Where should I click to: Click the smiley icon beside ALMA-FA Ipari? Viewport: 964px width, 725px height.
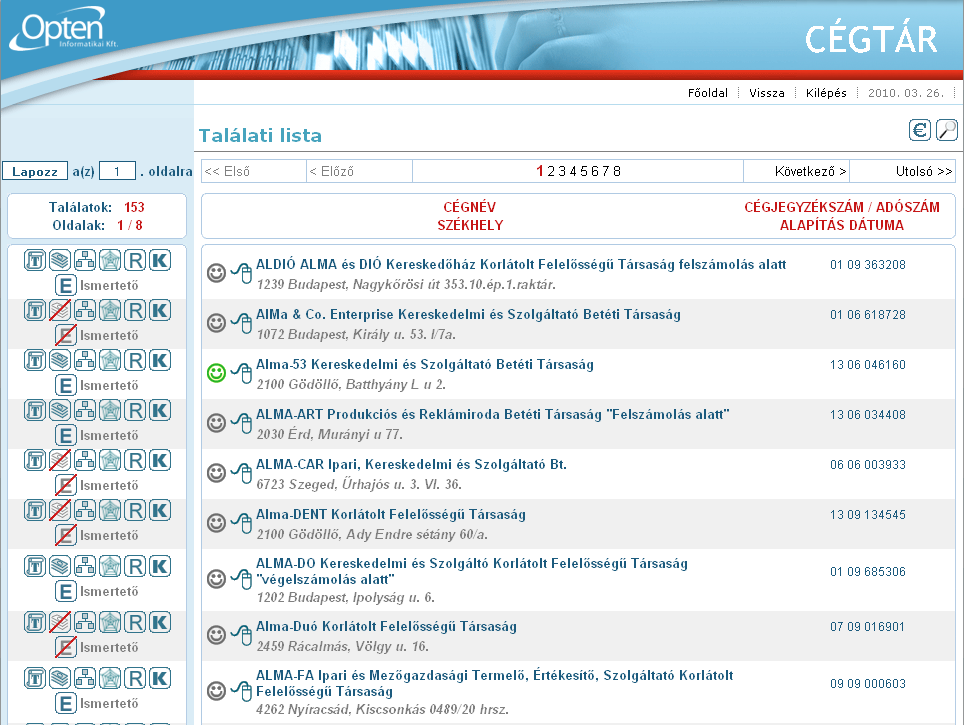click(x=216, y=691)
